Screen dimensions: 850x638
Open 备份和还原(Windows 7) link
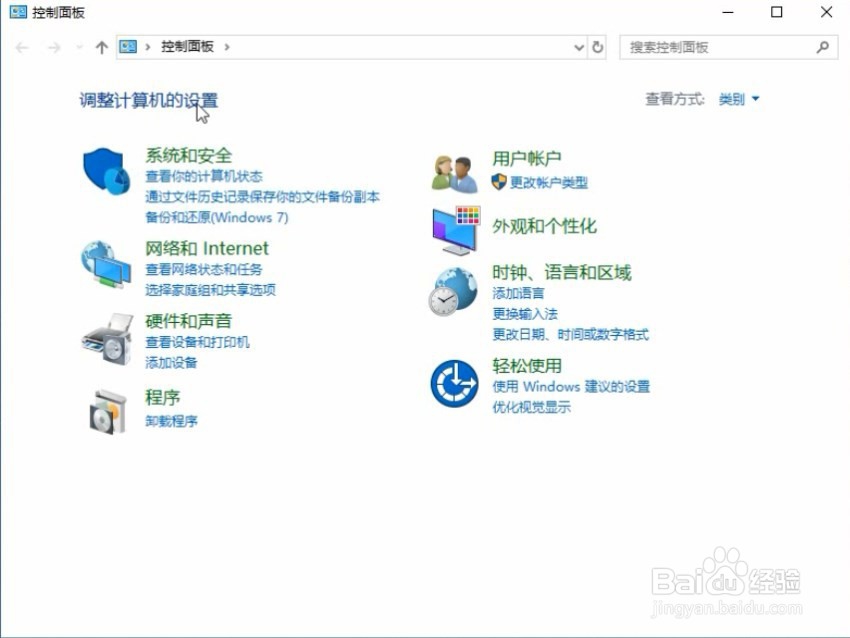pos(216,217)
